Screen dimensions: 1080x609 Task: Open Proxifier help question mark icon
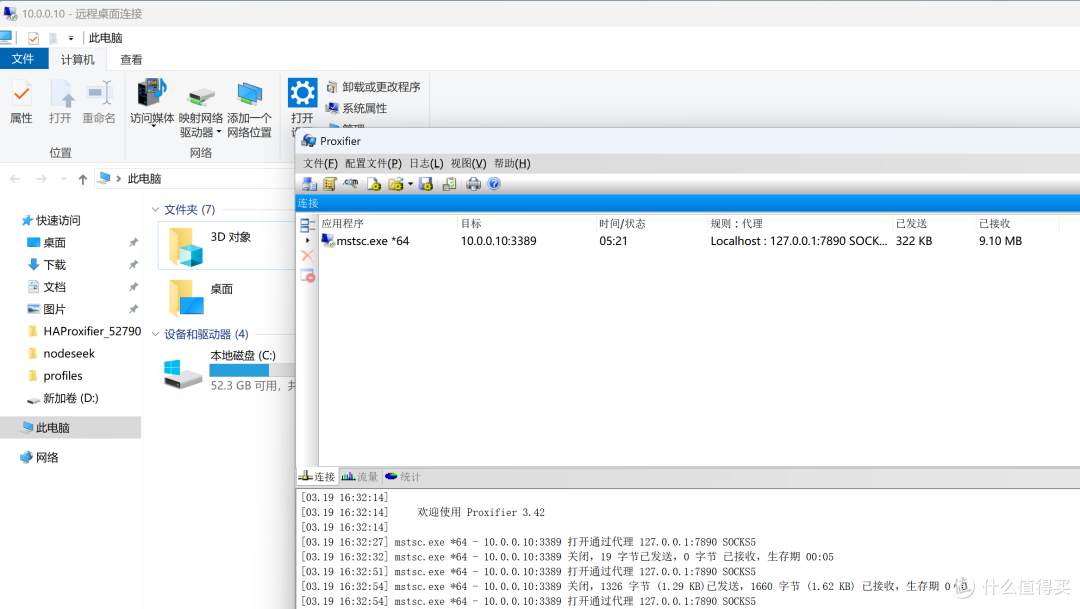[x=494, y=184]
